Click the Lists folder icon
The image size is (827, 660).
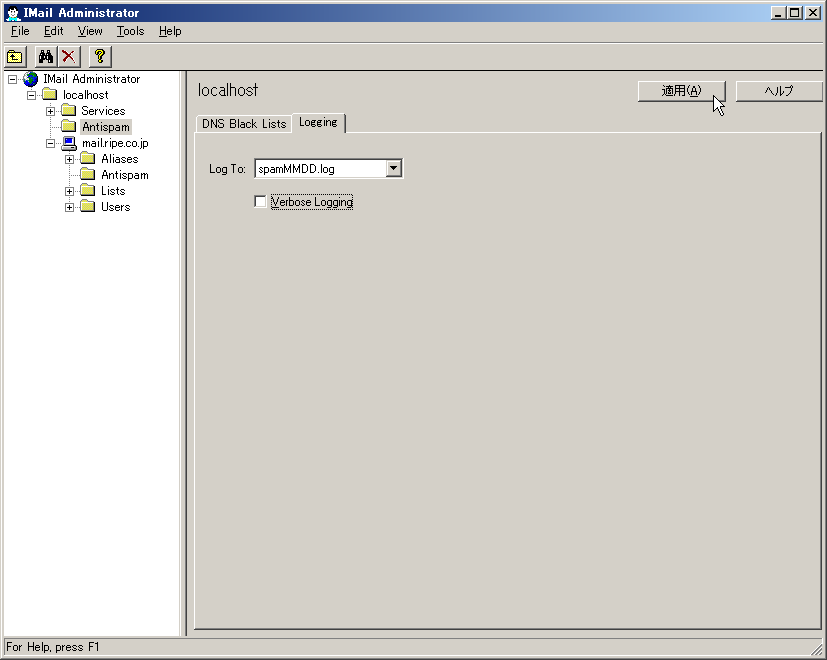click(88, 190)
